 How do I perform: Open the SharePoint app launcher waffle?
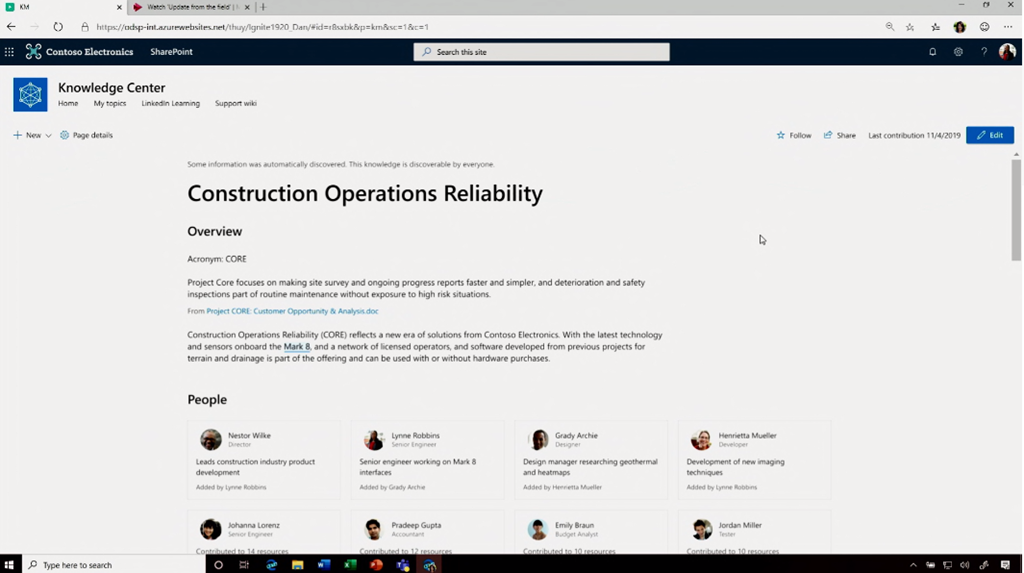tap(9, 52)
